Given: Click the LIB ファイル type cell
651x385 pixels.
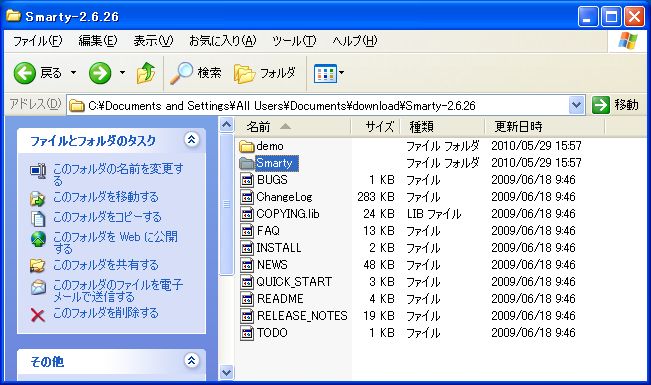Looking at the screenshot, I should tap(434, 214).
